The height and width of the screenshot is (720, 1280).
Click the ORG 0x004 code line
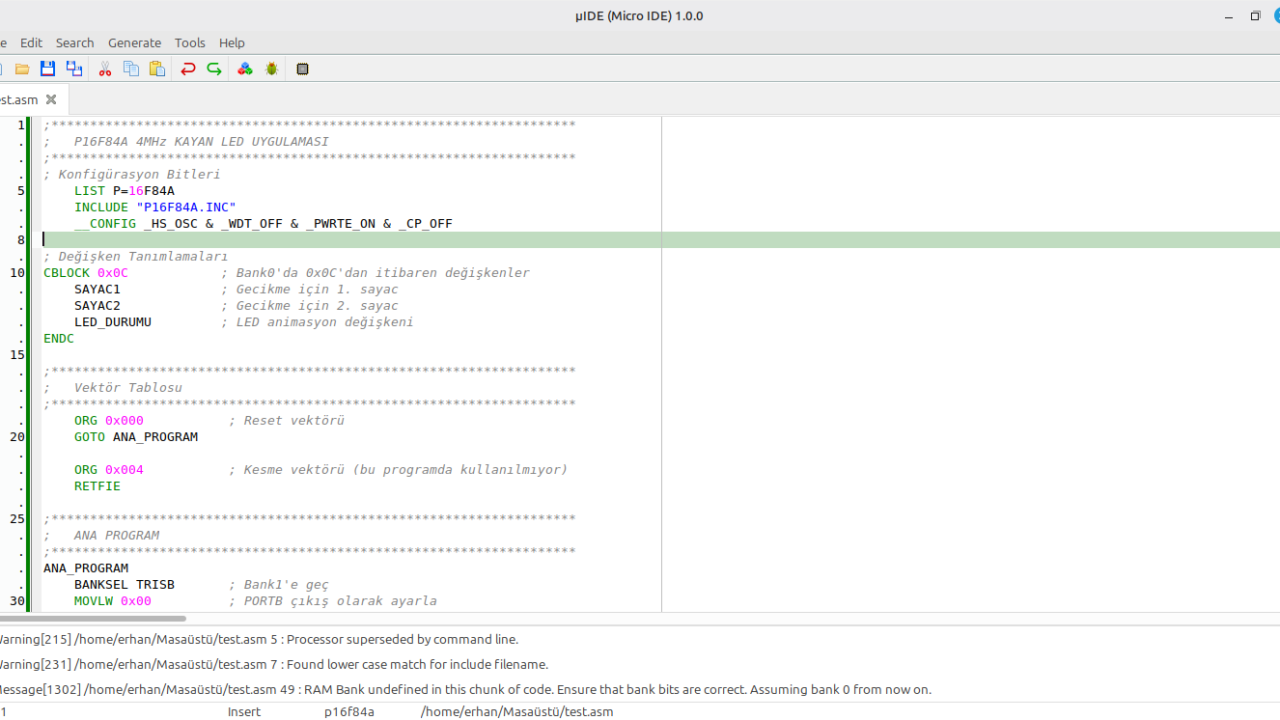tap(108, 470)
